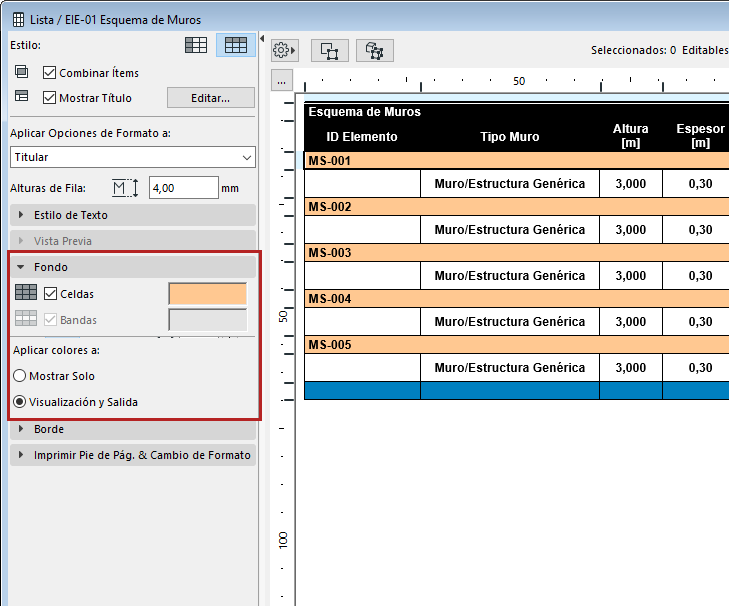729x606 pixels.
Task: Click the ID Elemento column header
Action: click(362, 137)
